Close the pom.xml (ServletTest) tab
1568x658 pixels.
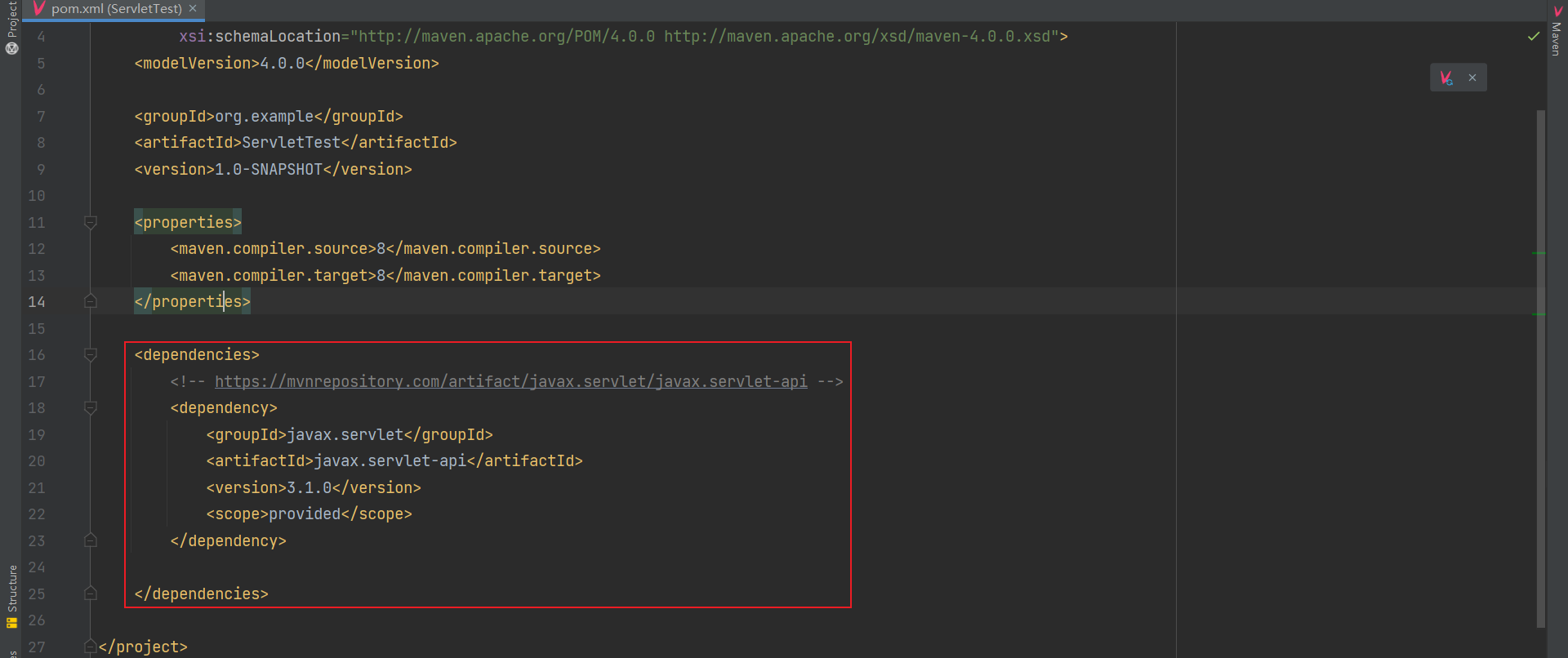coord(193,8)
